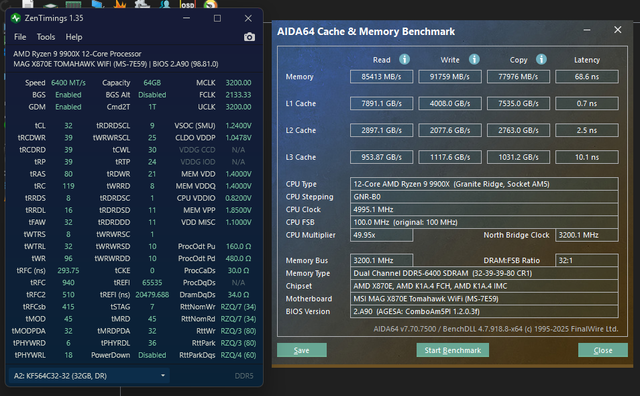Screen dimensions: 640x396
Task: Click the FCLK value 2133.33
Action: tap(238, 95)
